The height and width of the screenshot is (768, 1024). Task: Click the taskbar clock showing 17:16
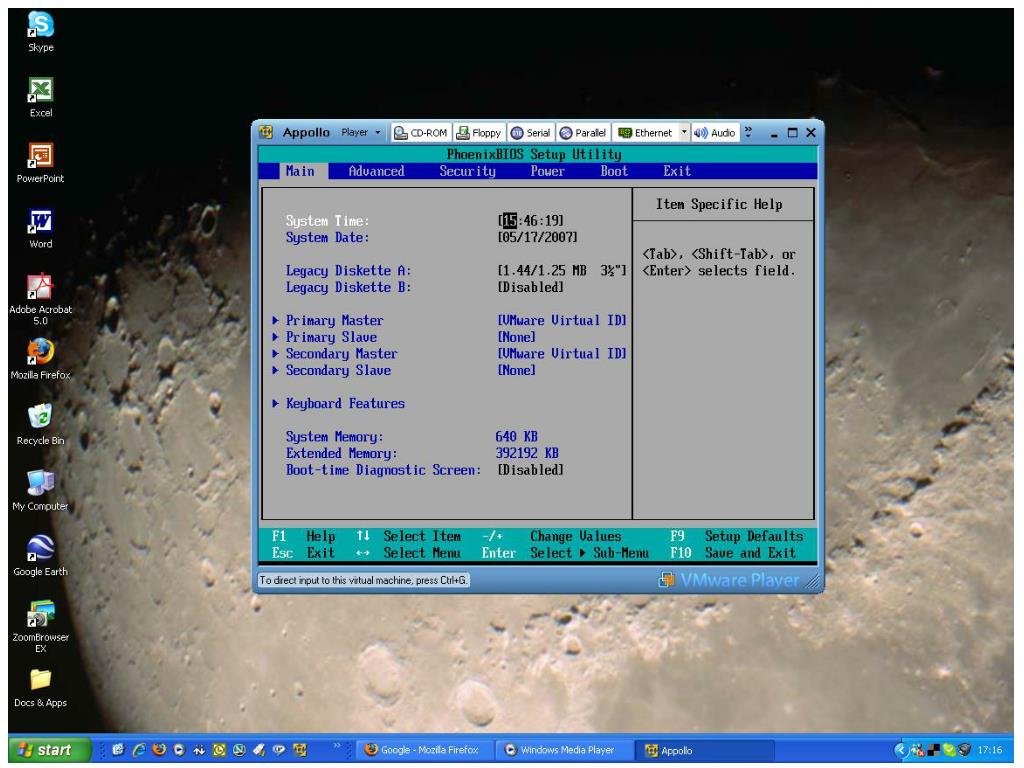click(990, 750)
